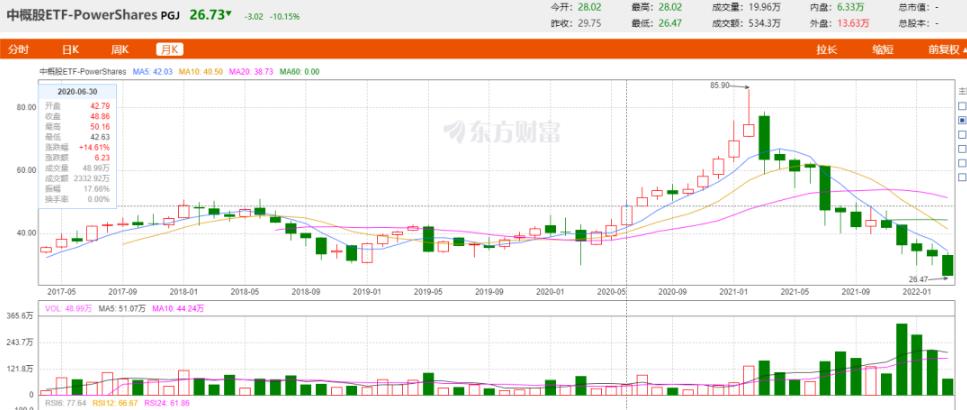Click the MA5: 42.03 legend label
The image size is (967, 410).
pos(152,72)
